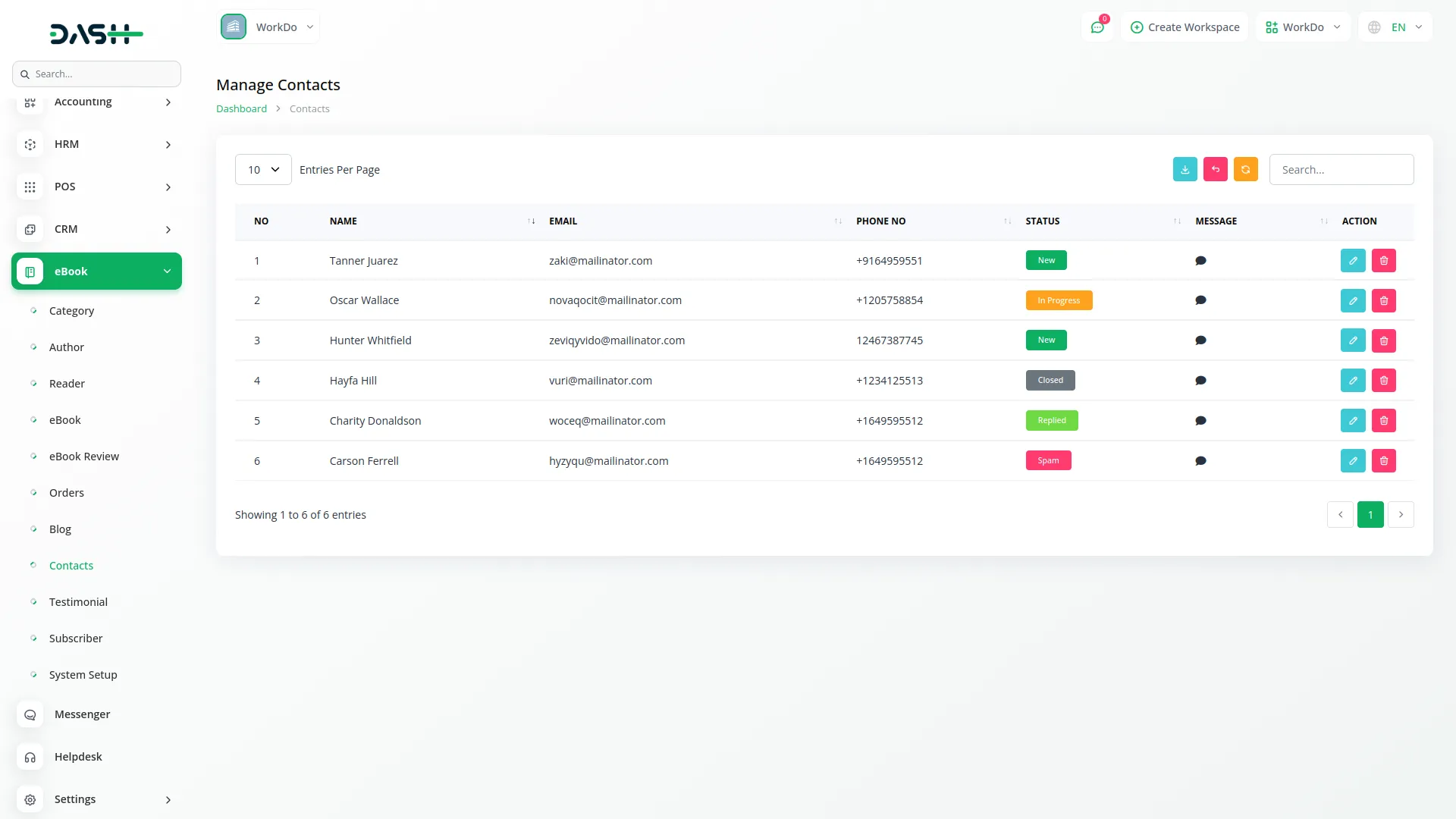1456x819 pixels.
Task: Edit the Oscar Wallace contact
Action: click(1353, 300)
